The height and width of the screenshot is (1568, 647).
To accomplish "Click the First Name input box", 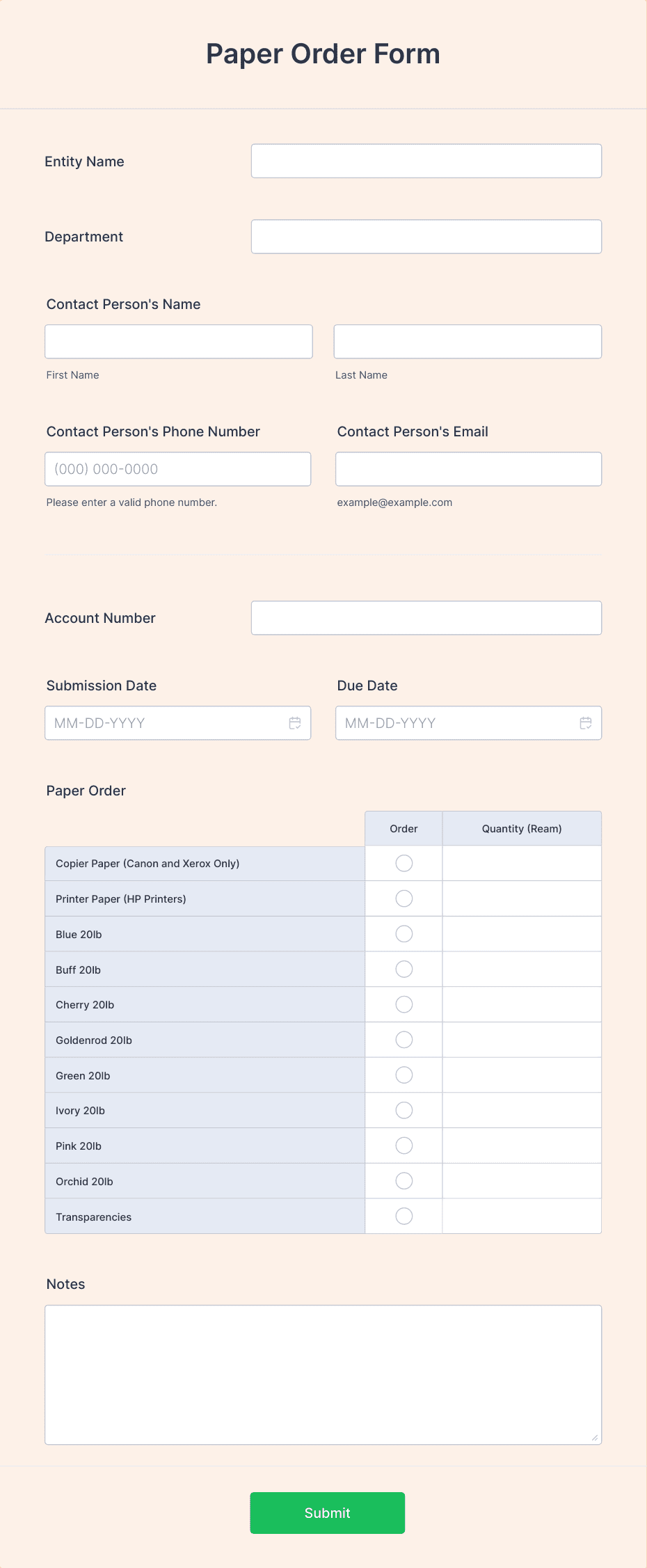I will click(179, 342).
